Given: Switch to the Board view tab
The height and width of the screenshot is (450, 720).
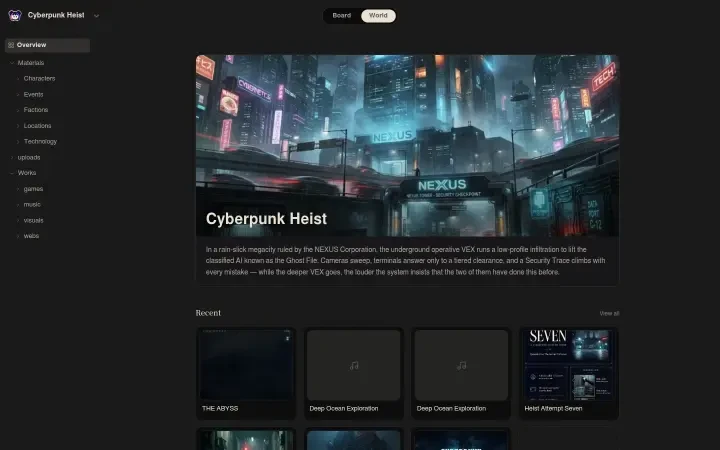Looking at the screenshot, I should [x=342, y=16].
